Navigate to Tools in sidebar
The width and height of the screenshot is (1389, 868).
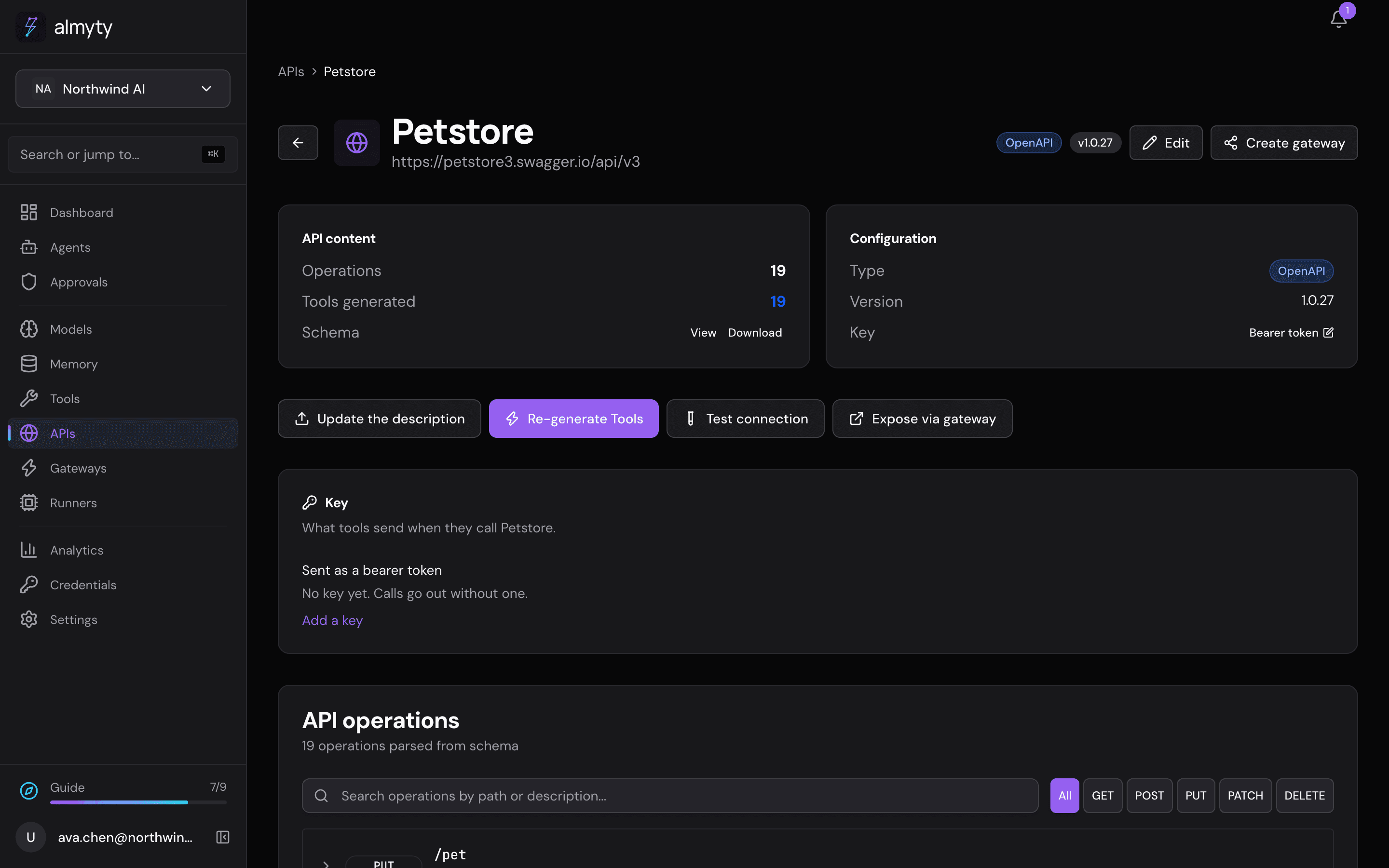(x=123, y=398)
